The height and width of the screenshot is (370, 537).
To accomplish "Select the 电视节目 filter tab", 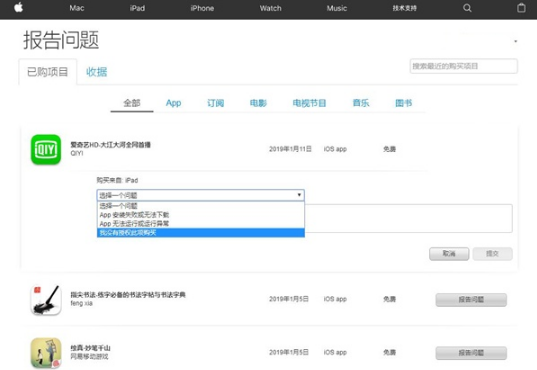I will (309, 103).
